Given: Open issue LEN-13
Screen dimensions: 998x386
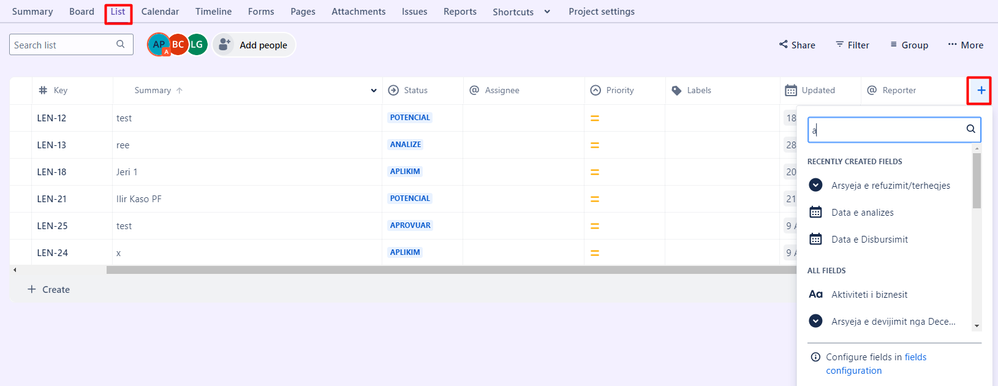Looking at the screenshot, I should pos(52,145).
